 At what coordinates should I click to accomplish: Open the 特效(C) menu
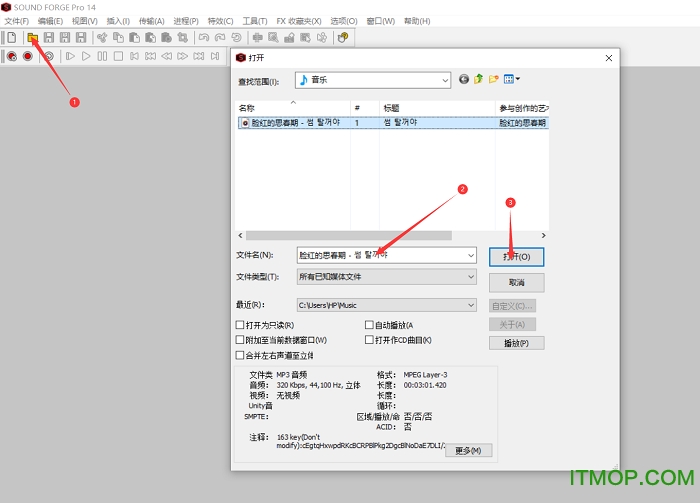click(x=221, y=21)
